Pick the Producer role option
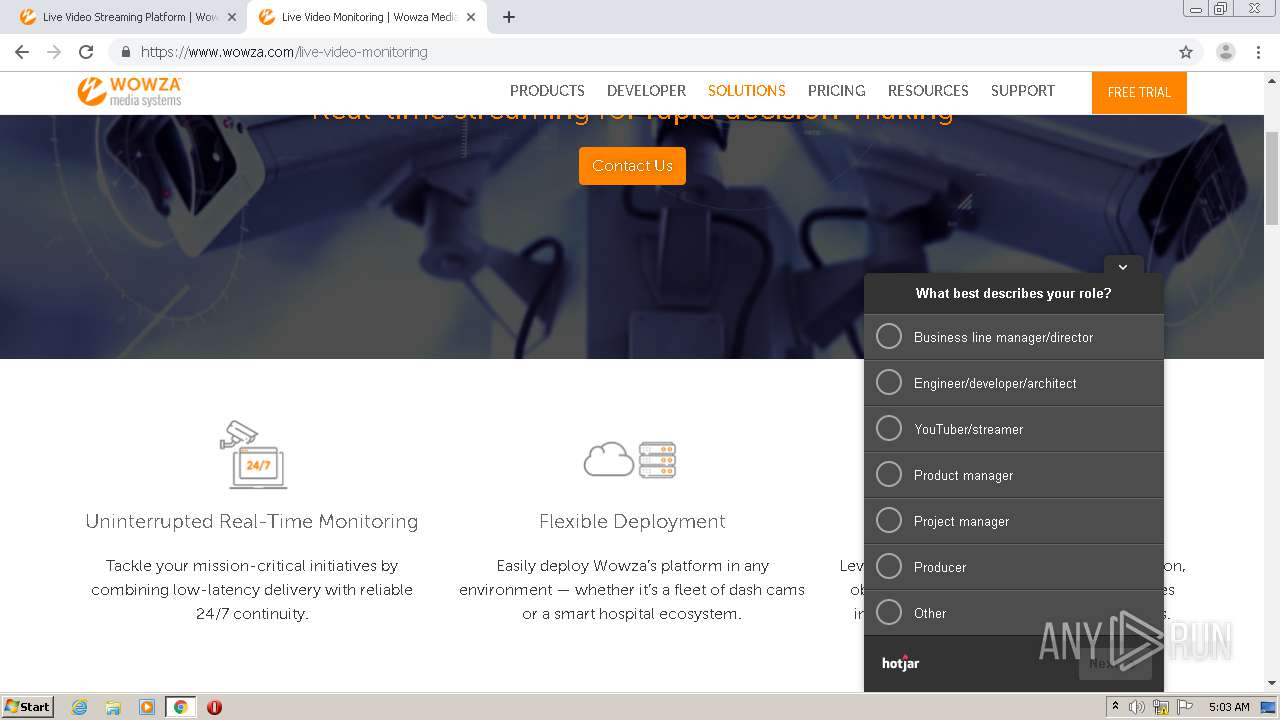This screenshot has height=720, width=1280. 1014,567
